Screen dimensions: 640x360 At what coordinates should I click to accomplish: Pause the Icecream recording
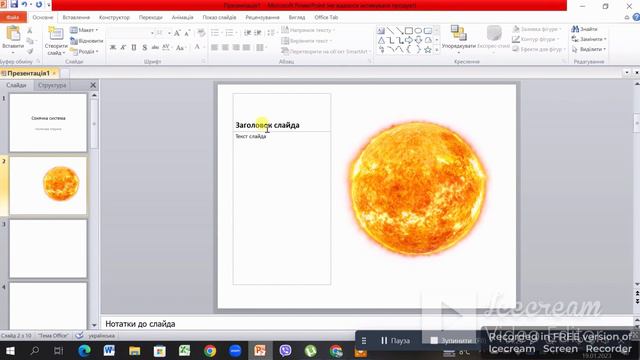[395, 340]
